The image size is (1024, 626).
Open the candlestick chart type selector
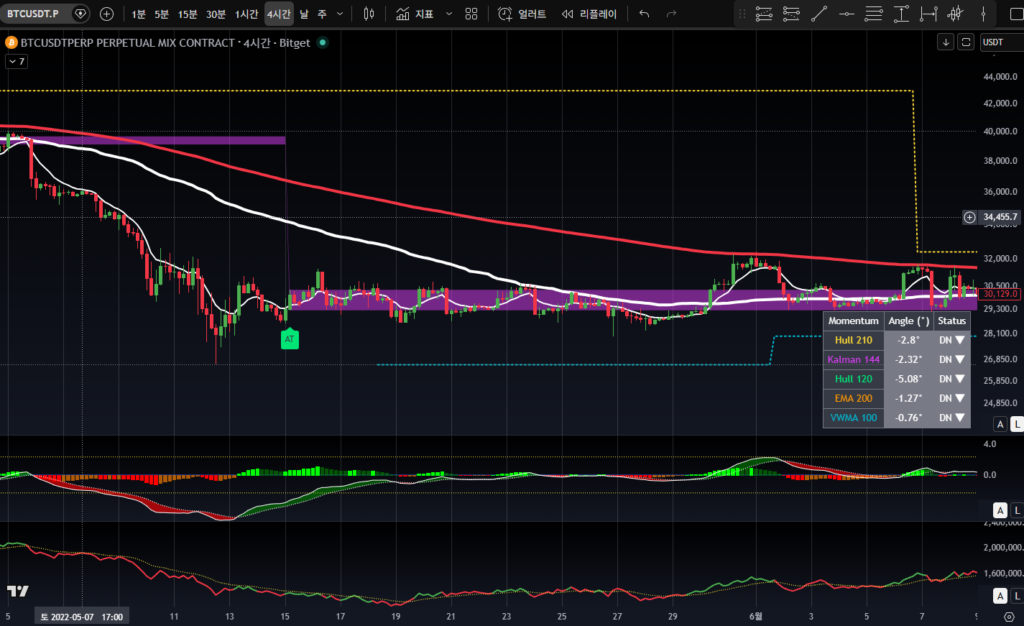pyautogui.click(x=369, y=14)
